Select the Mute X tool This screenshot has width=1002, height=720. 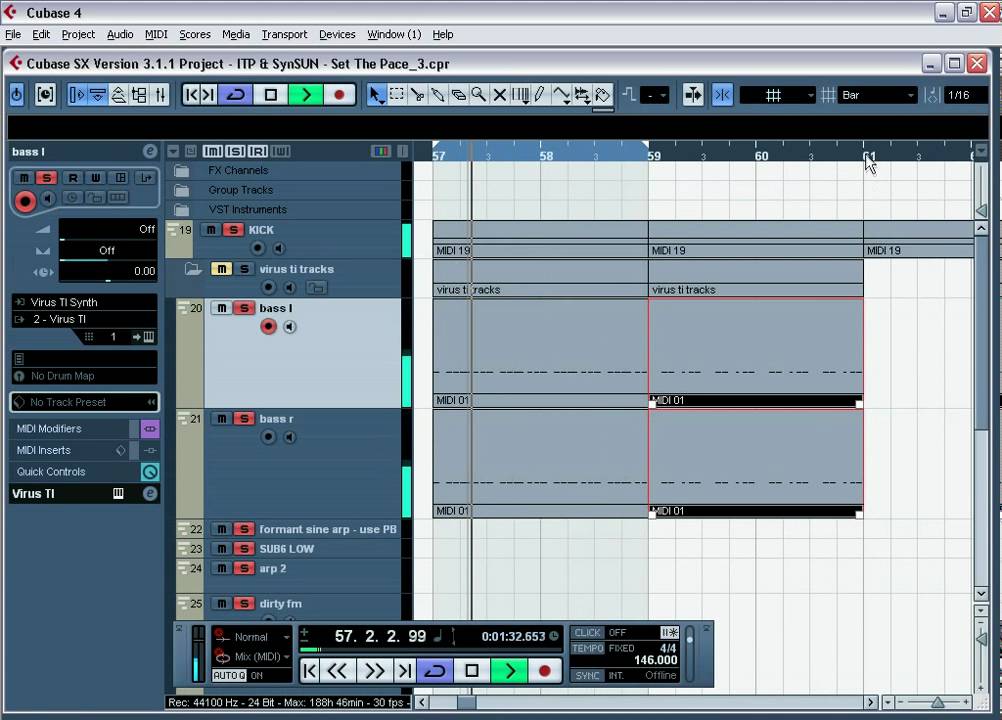(500, 95)
